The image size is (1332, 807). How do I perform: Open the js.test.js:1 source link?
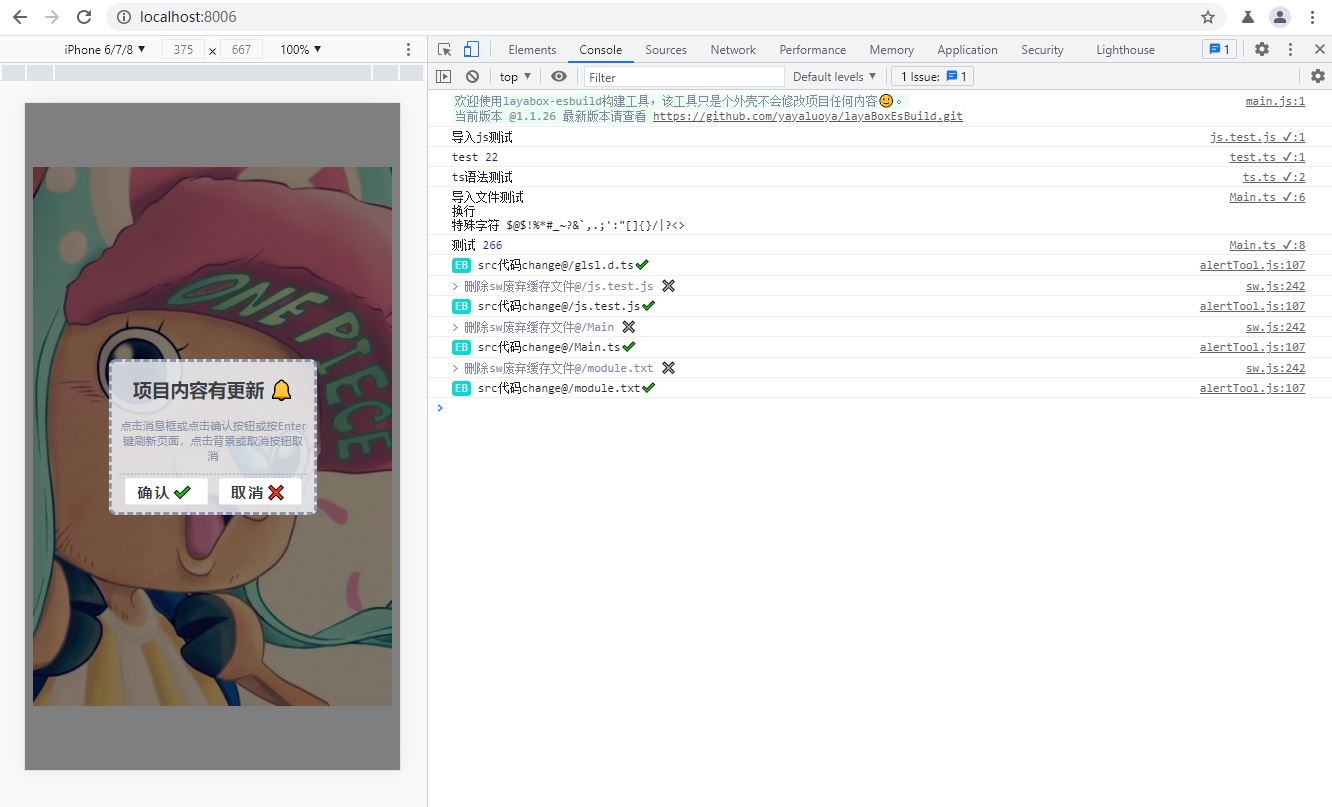1257,137
